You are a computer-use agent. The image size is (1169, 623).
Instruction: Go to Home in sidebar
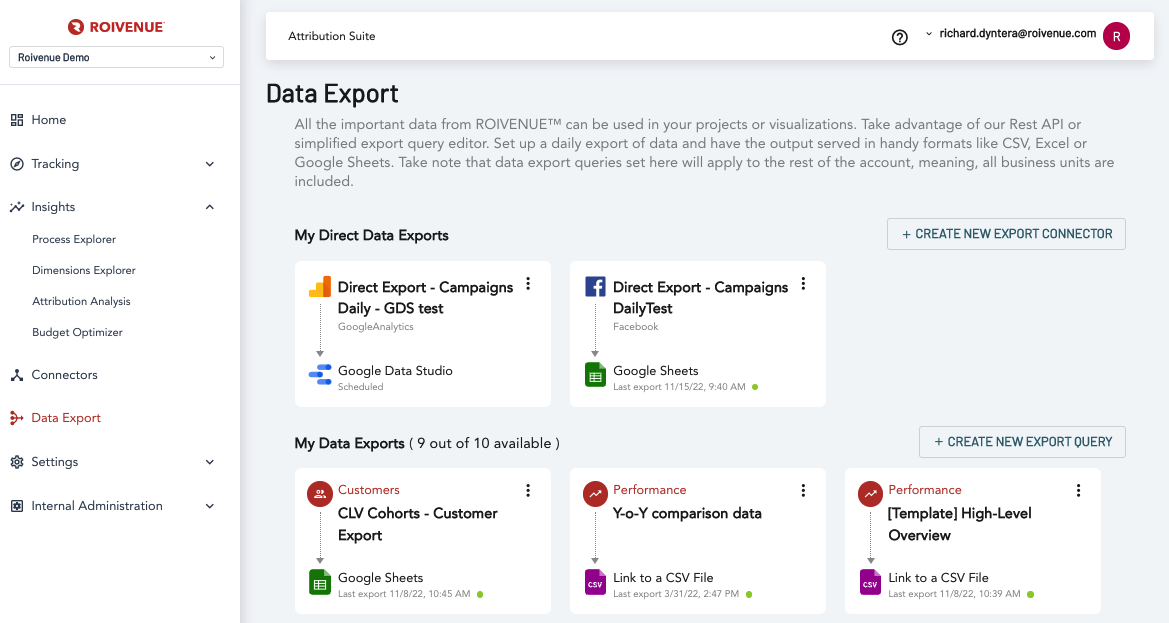click(x=48, y=120)
